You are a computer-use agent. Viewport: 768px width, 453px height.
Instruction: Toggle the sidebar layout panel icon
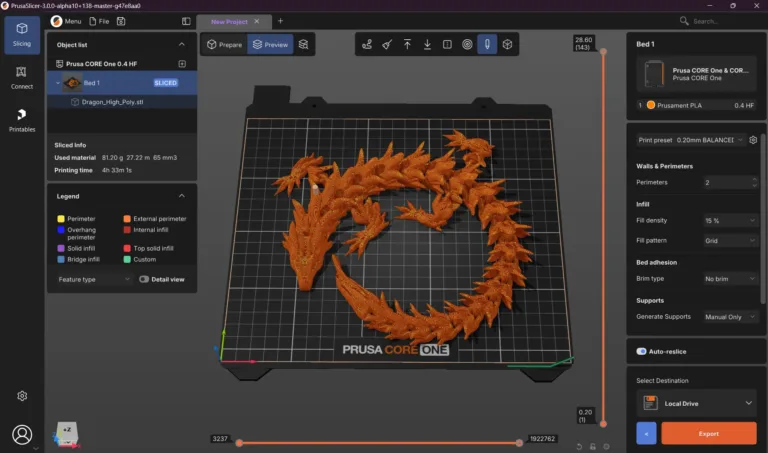tap(186, 21)
